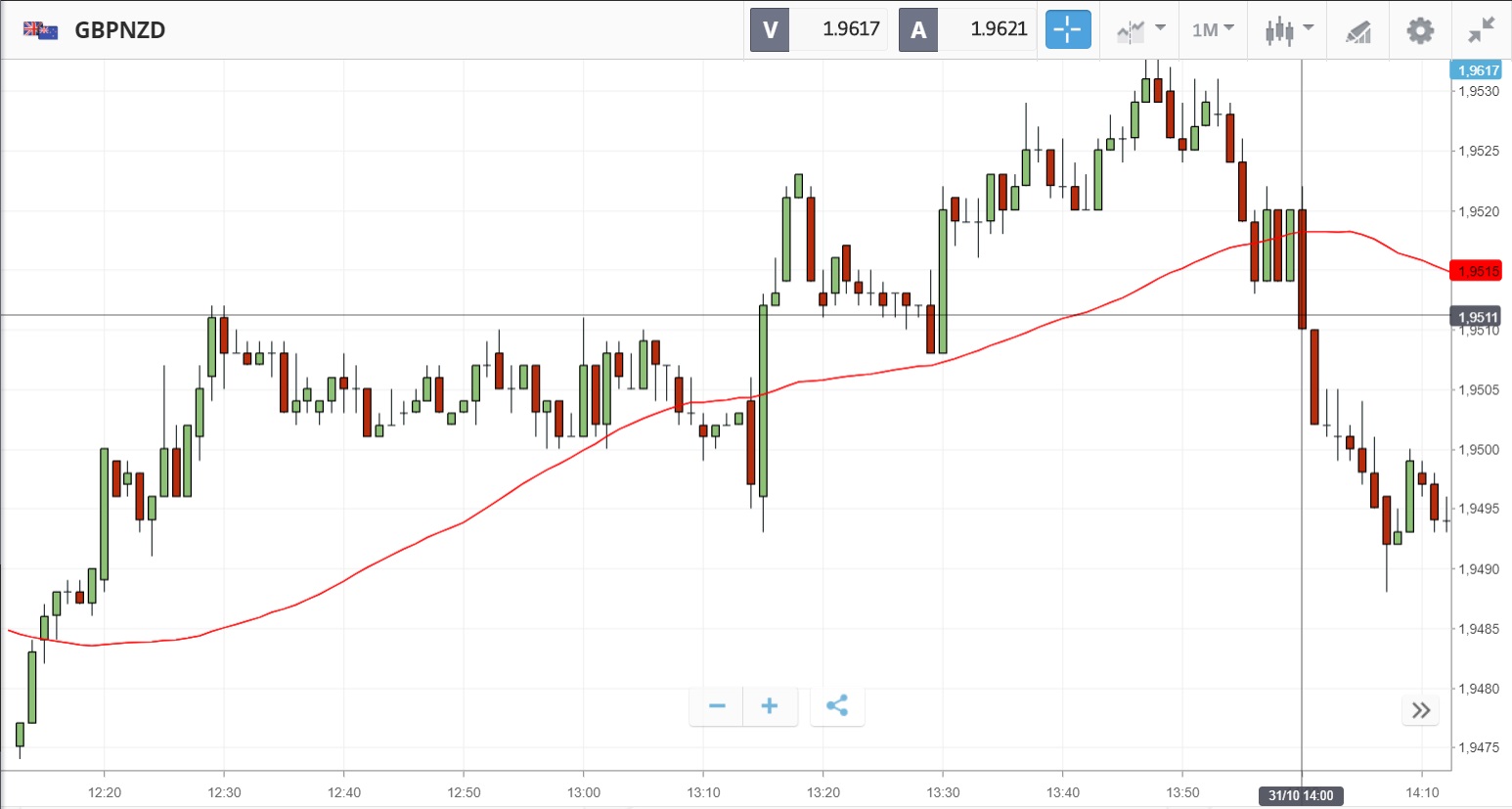Viewport: 1512px width, 809px height.
Task: Open chart settings gear
Action: coord(1420,30)
